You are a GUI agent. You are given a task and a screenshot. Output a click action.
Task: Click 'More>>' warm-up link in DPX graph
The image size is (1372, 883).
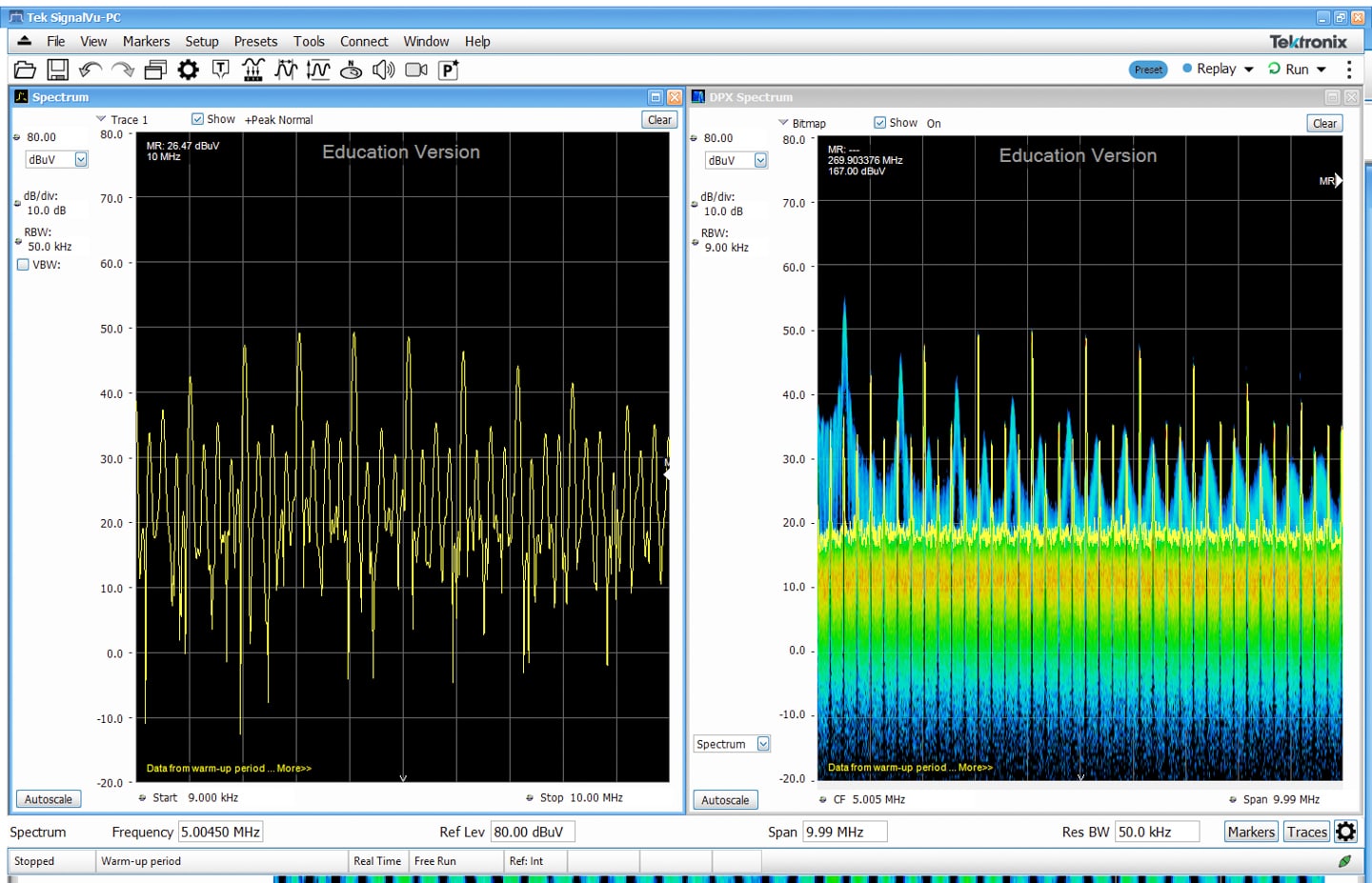[976, 767]
